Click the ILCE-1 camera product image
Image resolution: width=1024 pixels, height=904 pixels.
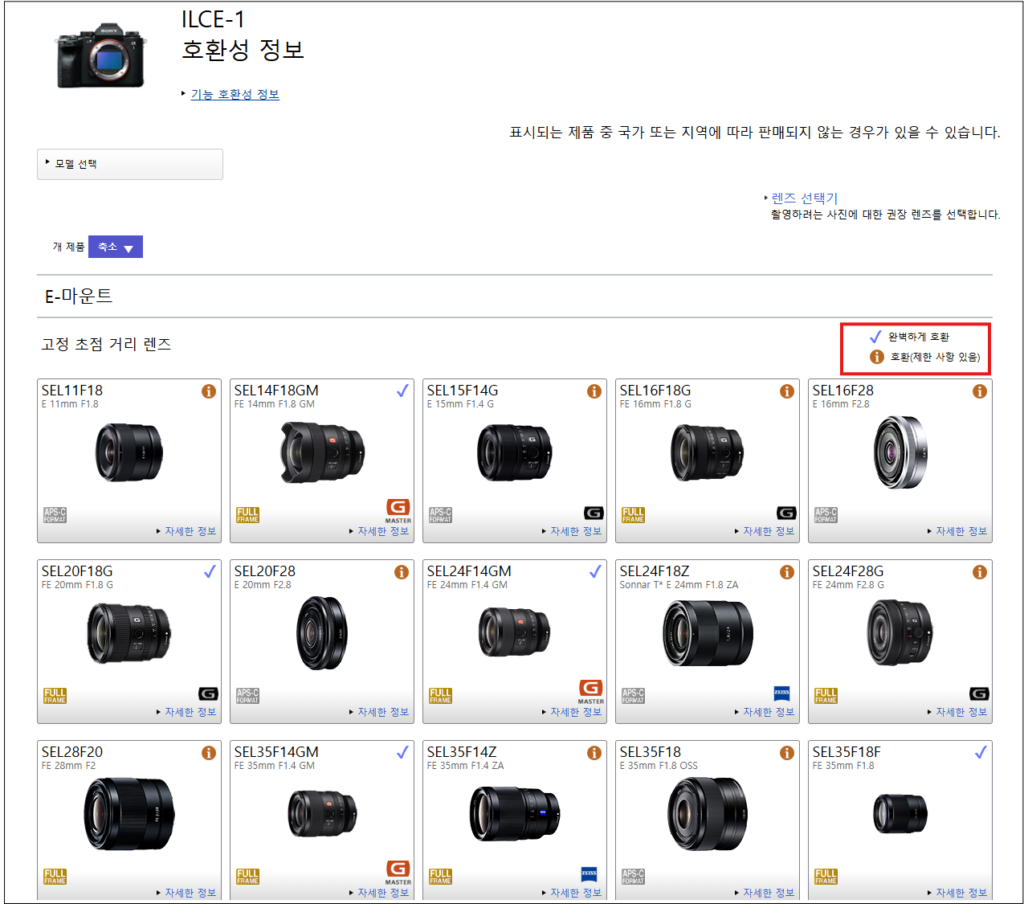[x=100, y=56]
